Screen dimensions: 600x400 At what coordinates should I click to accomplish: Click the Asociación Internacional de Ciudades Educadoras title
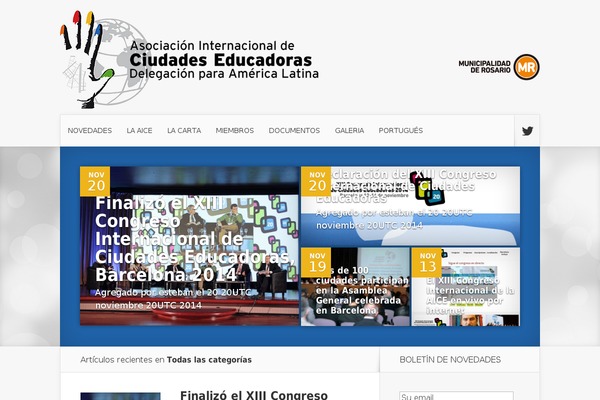224,60
